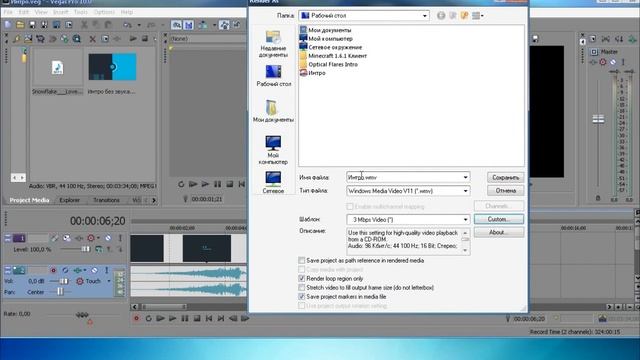
Task: Open the Папка location dropdown
Action: tap(424, 16)
